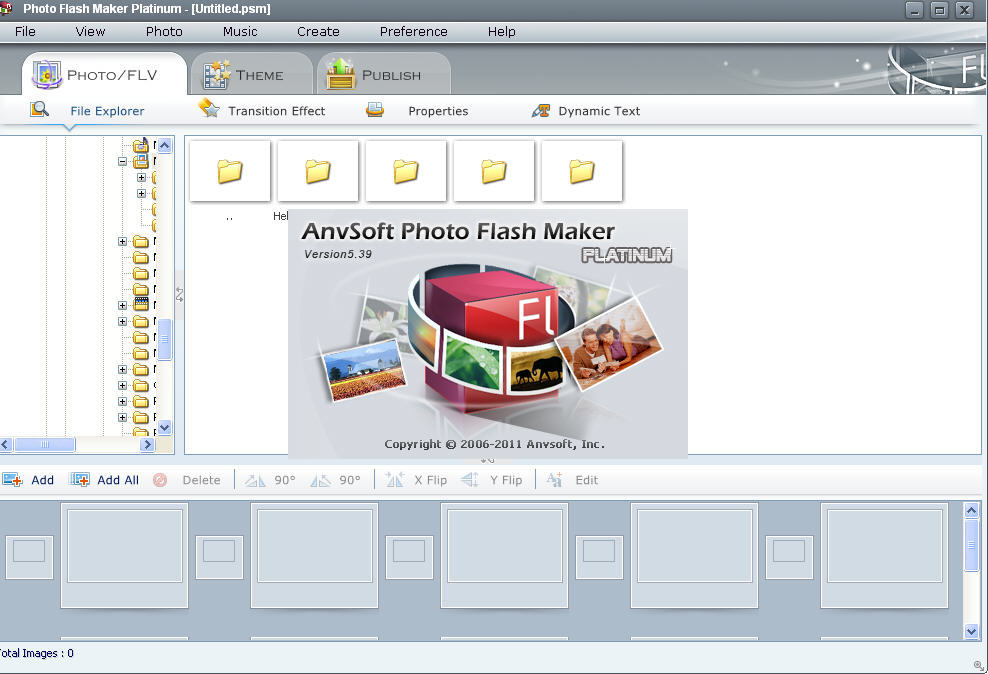Click folder tree scroll right arrow
Screen dimensions: 988x674
pyautogui.click(x=147, y=445)
